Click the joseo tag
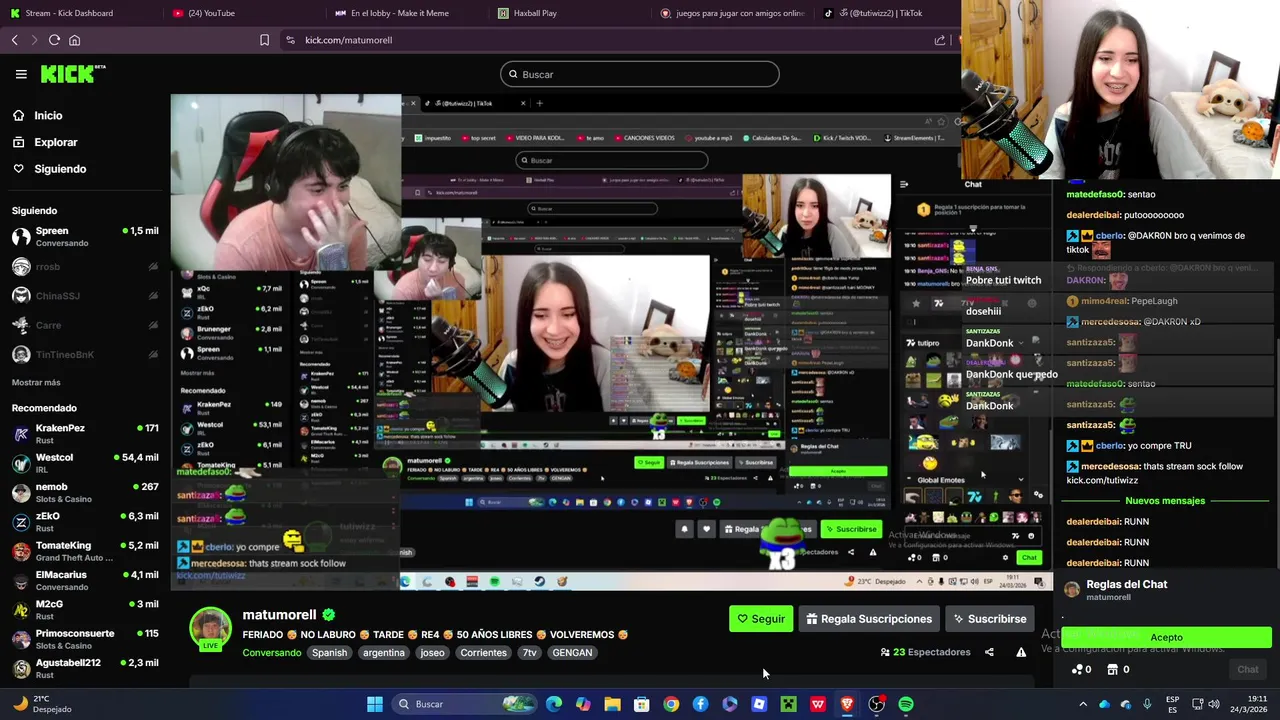This screenshot has height=720, width=1280. [x=432, y=653]
